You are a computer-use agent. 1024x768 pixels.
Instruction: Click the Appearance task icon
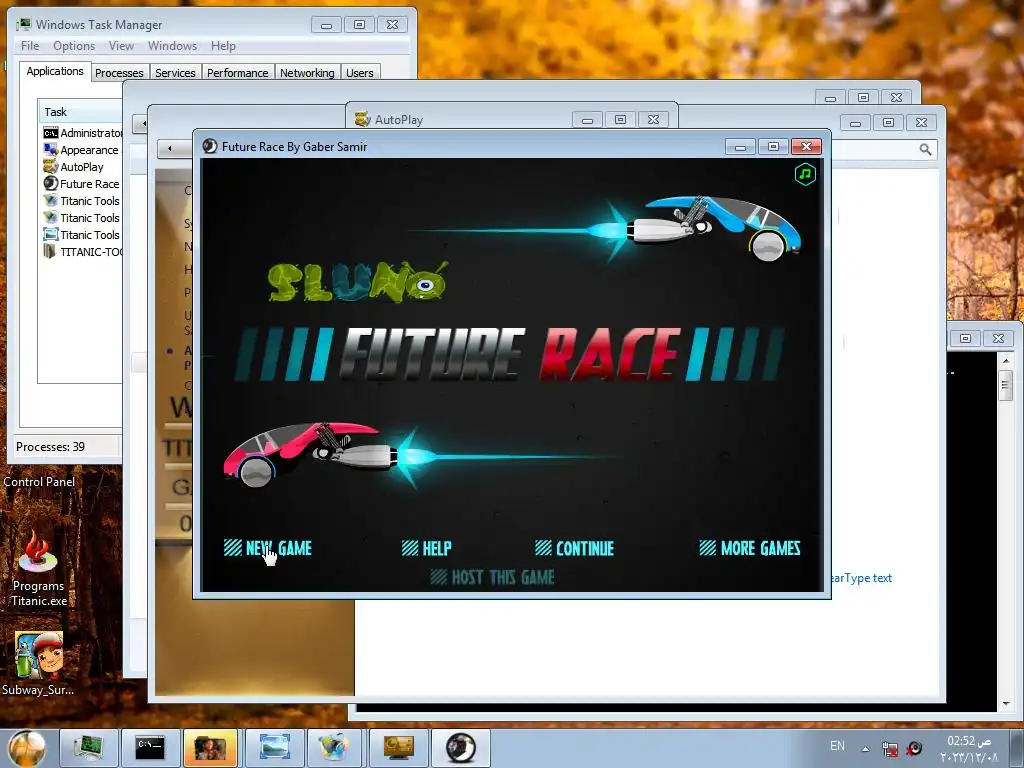[50, 150]
